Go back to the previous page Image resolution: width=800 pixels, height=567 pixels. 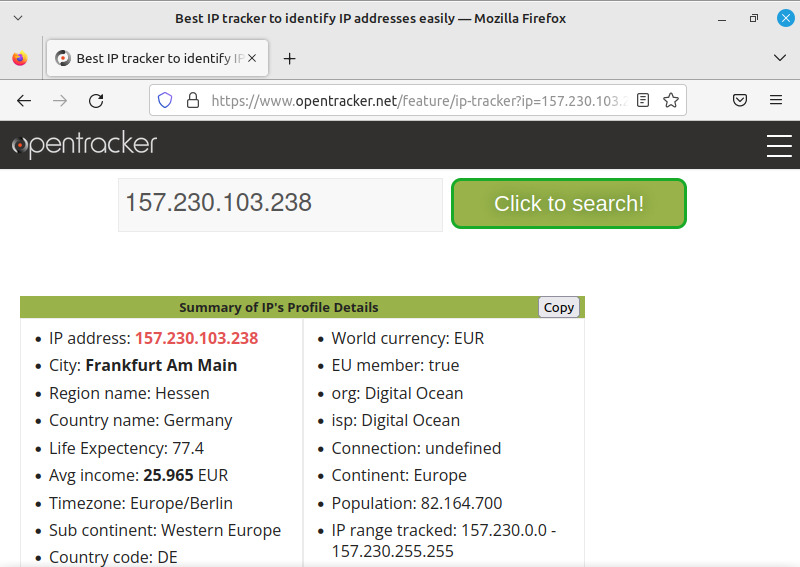point(24,101)
